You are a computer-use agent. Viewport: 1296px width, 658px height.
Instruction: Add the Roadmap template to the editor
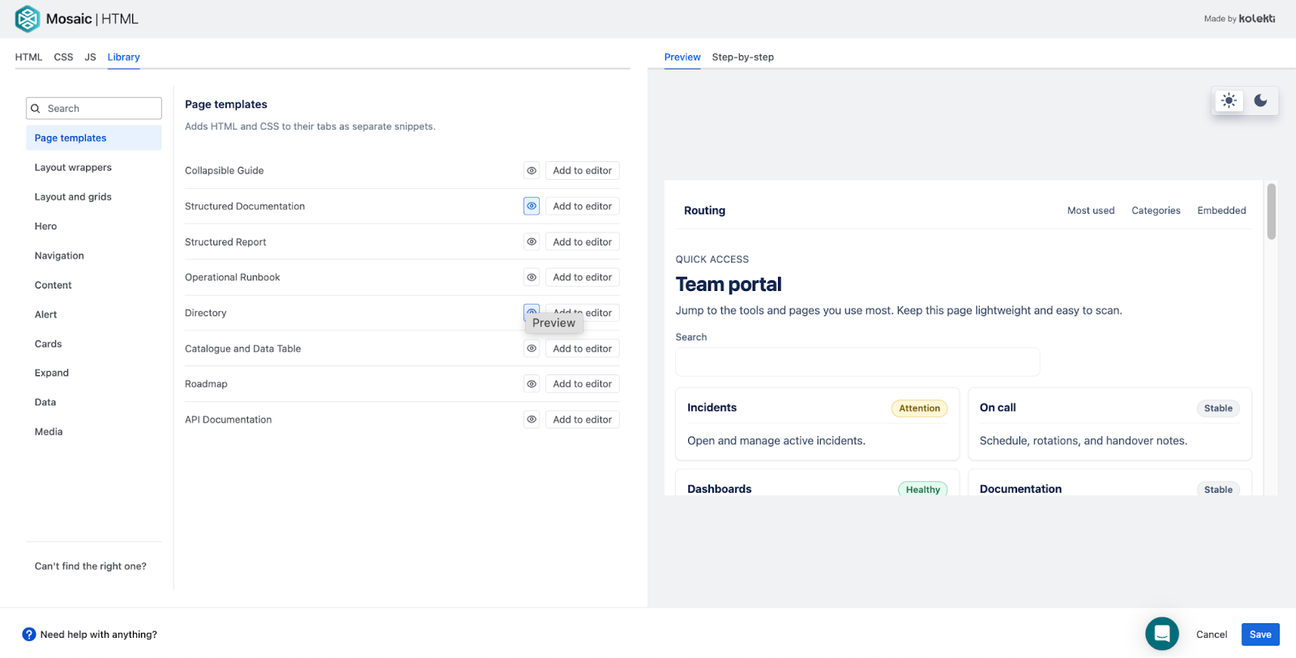[x=582, y=383]
